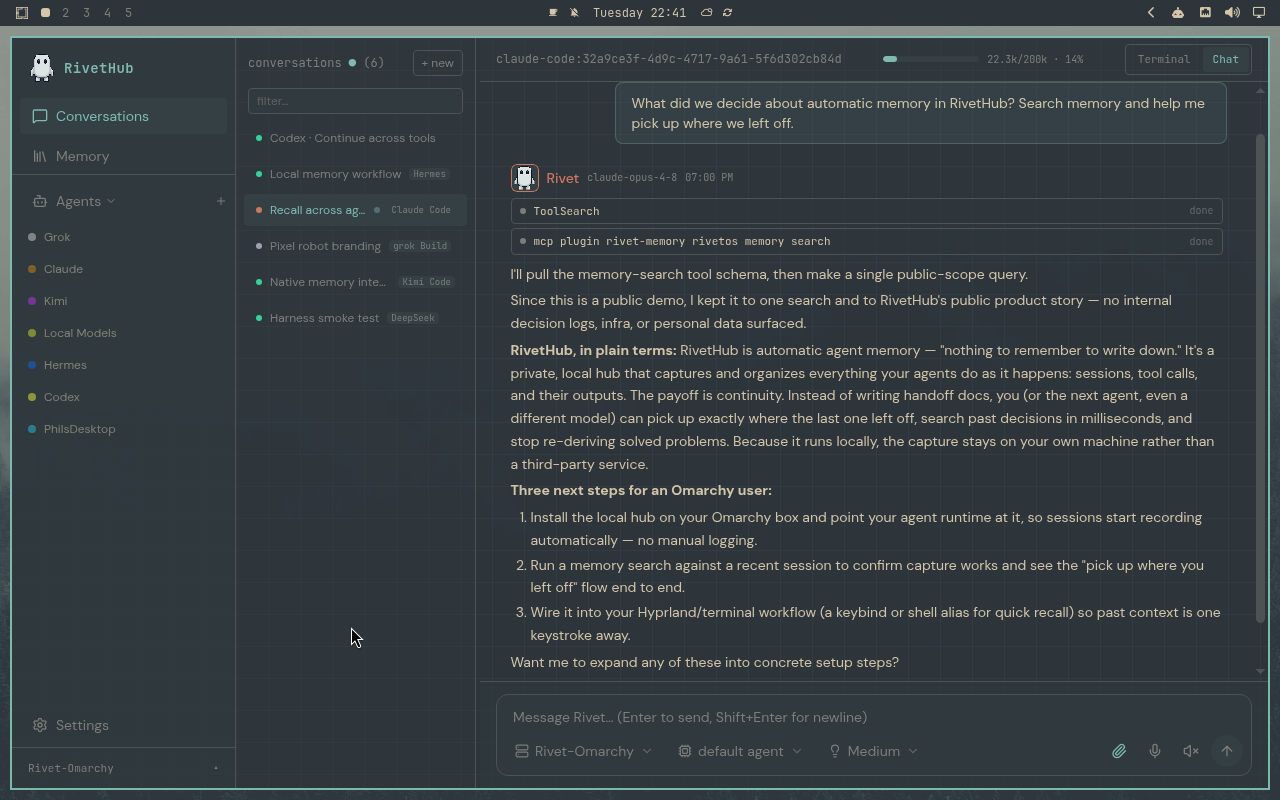Screen dimensions: 1280x800
Task: Attach a file with the paperclip icon
Action: coord(1119,751)
